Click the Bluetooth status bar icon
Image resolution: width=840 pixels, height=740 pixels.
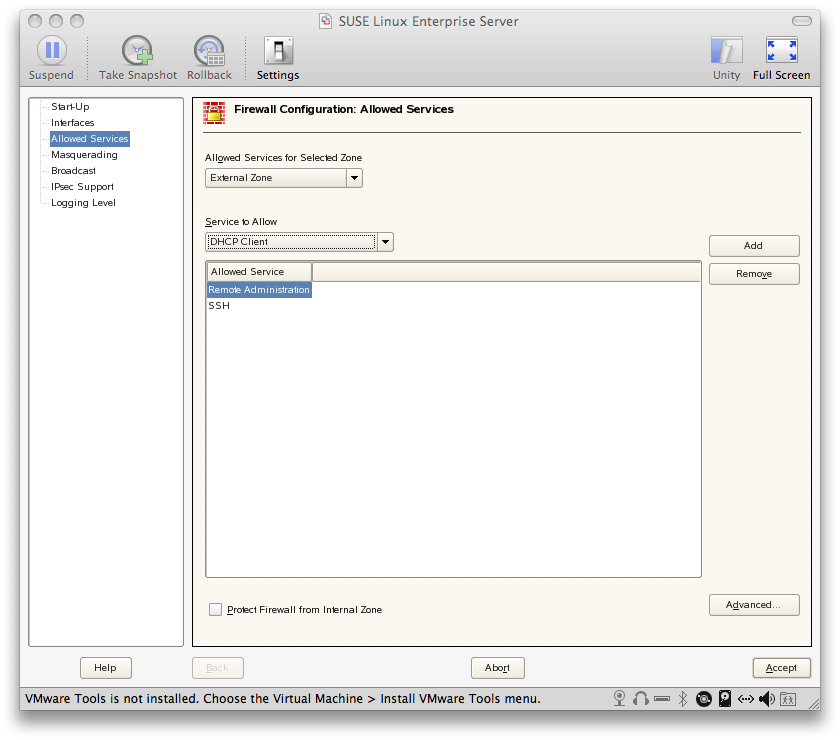[x=683, y=698]
